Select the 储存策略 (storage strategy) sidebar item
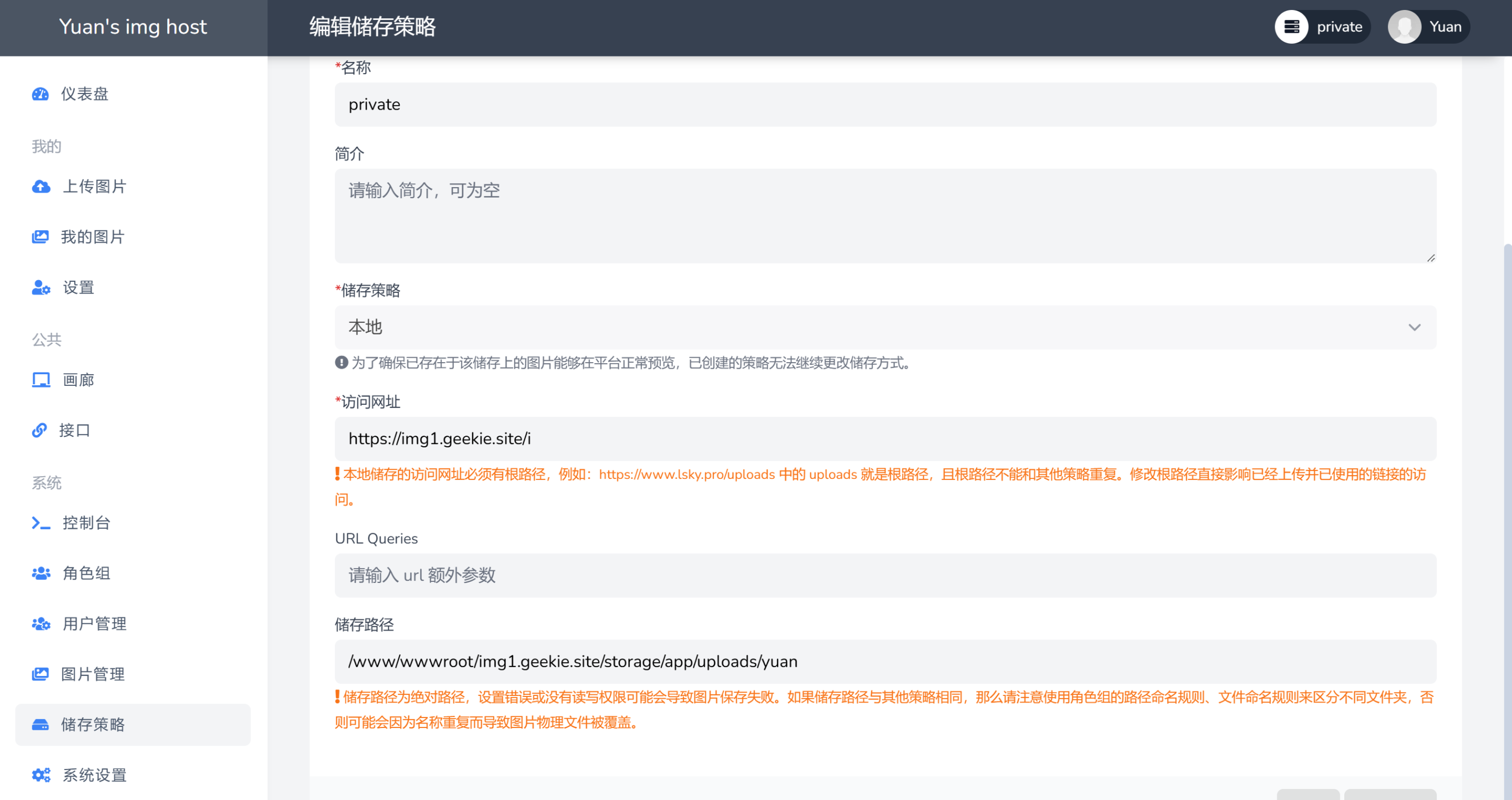The image size is (1512, 800). [93, 725]
